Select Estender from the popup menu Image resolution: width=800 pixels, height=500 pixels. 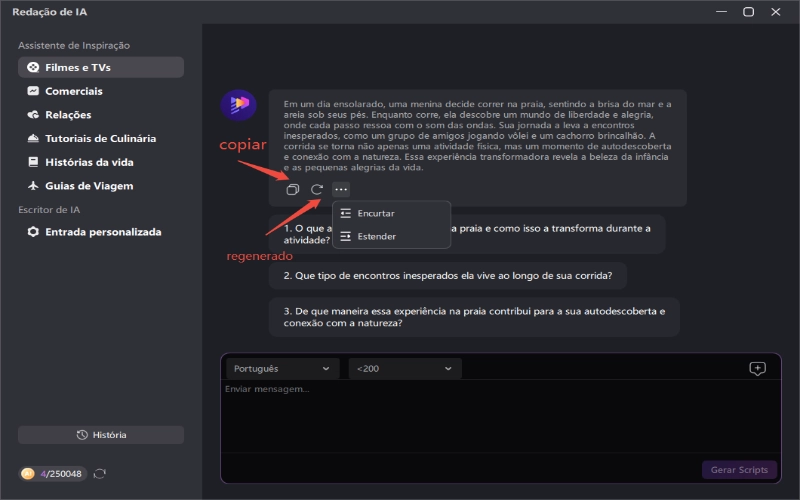tap(391, 236)
